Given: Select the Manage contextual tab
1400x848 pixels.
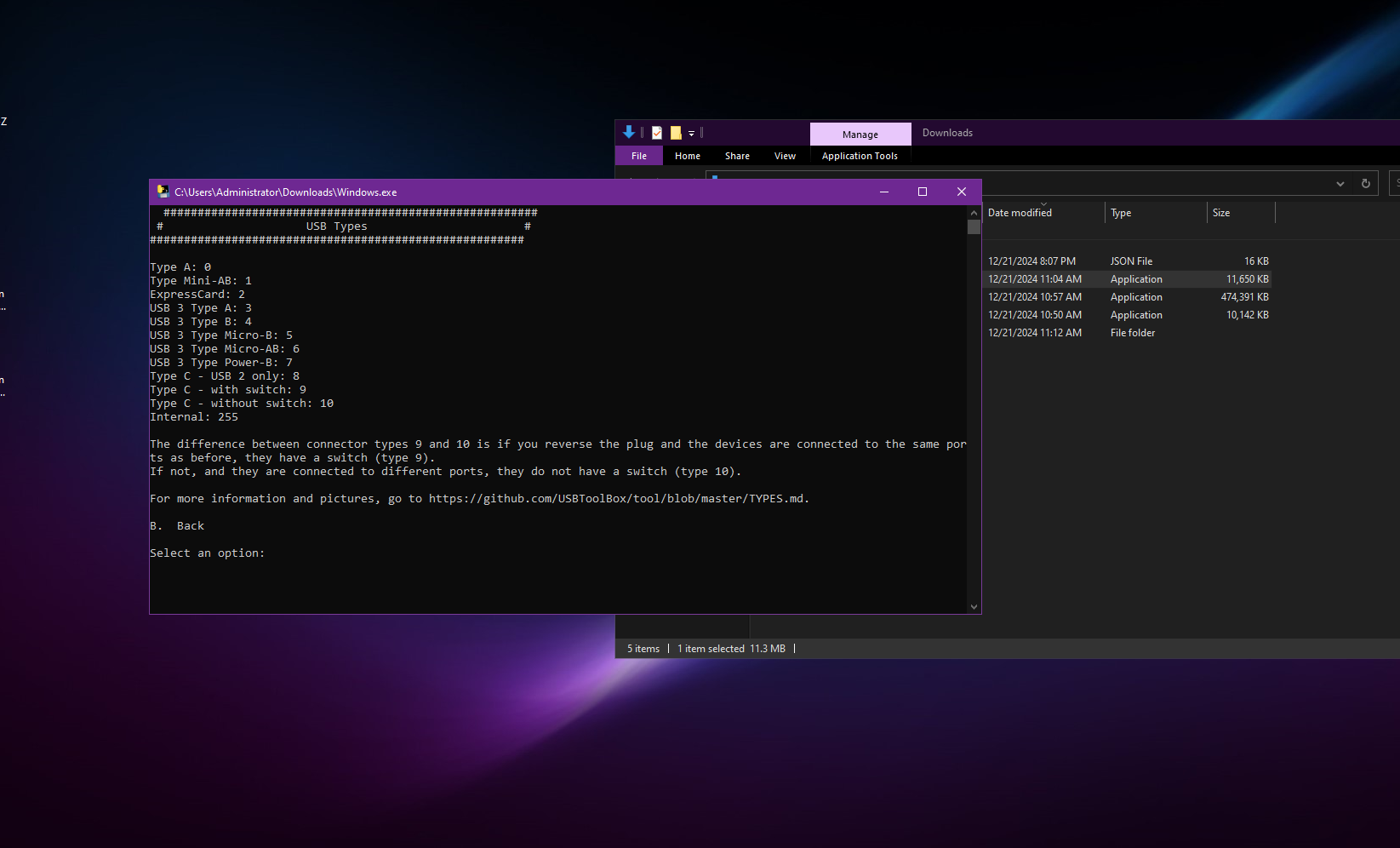Looking at the screenshot, I should pos(860,135).
